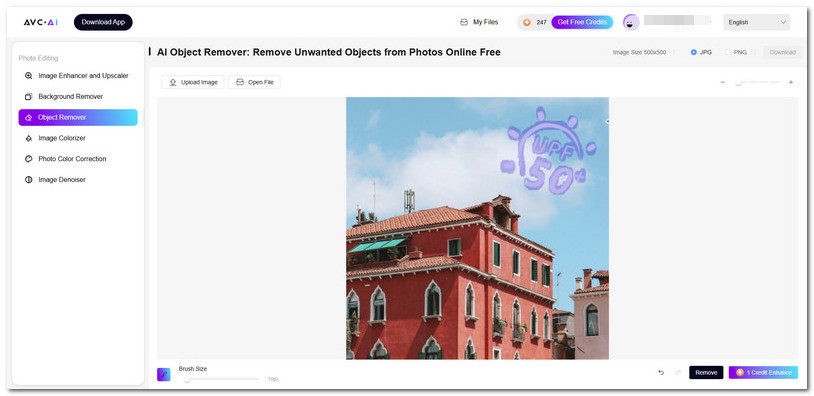Click the 1 Credit Enhance button
This screenshot has height=396, width=814.
point(763,373)
